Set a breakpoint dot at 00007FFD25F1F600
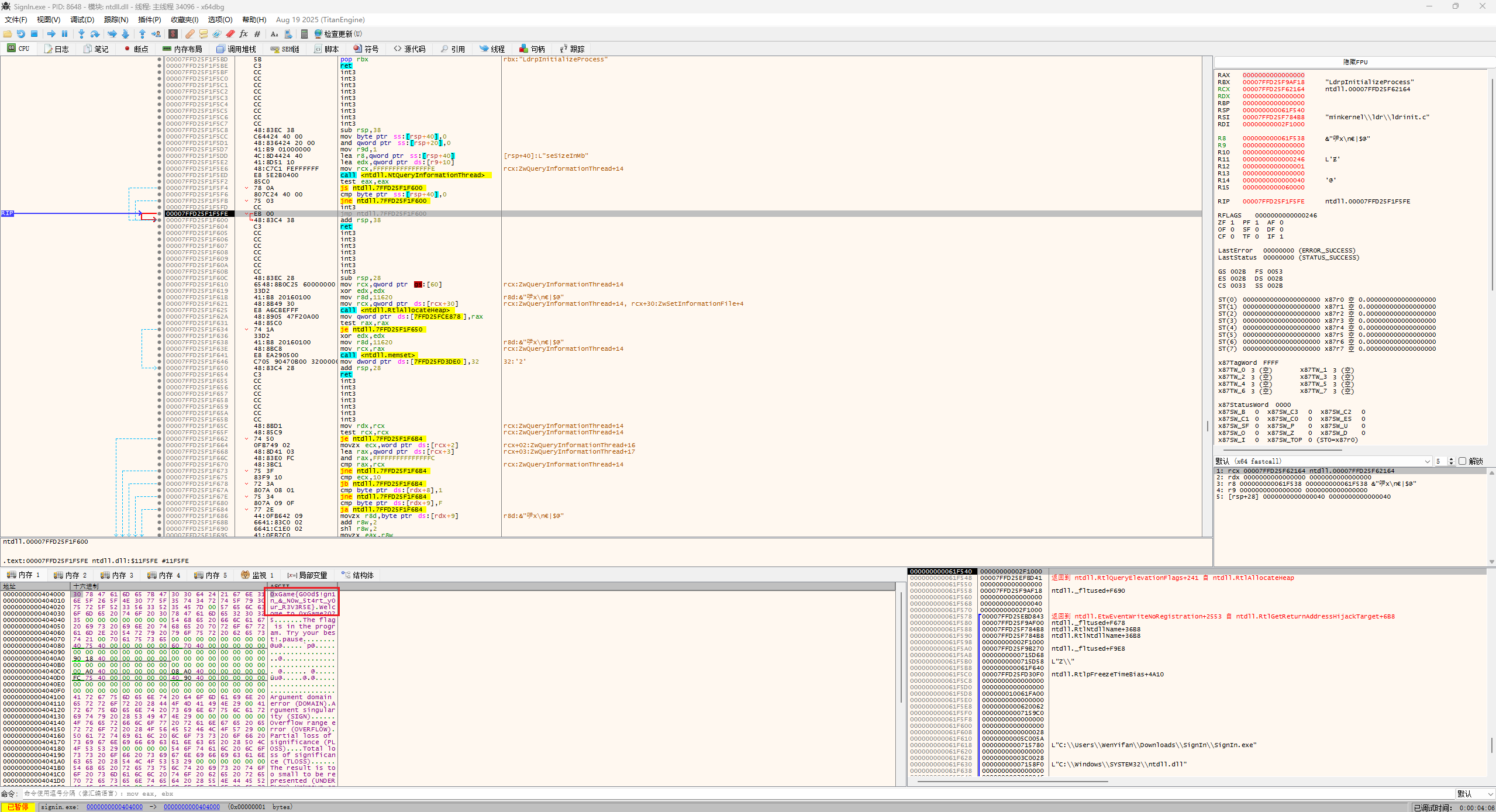1496x812 pixels. pyautogui.click(x=160, y=220)
